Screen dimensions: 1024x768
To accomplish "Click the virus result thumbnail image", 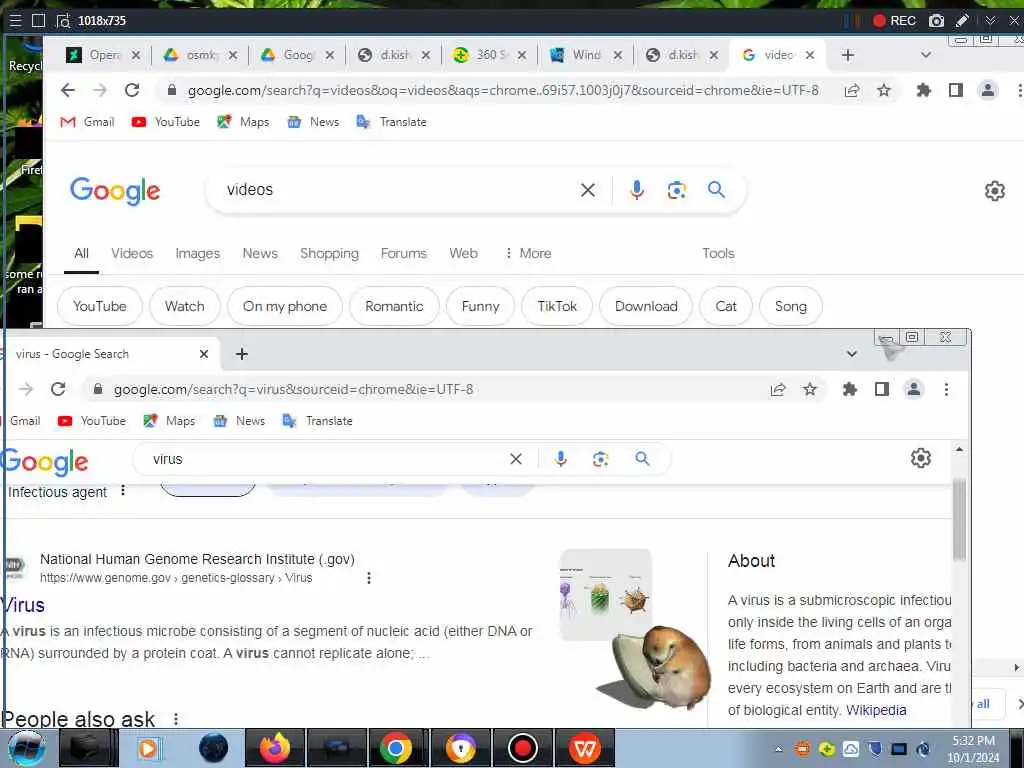I will pos(605,594).
